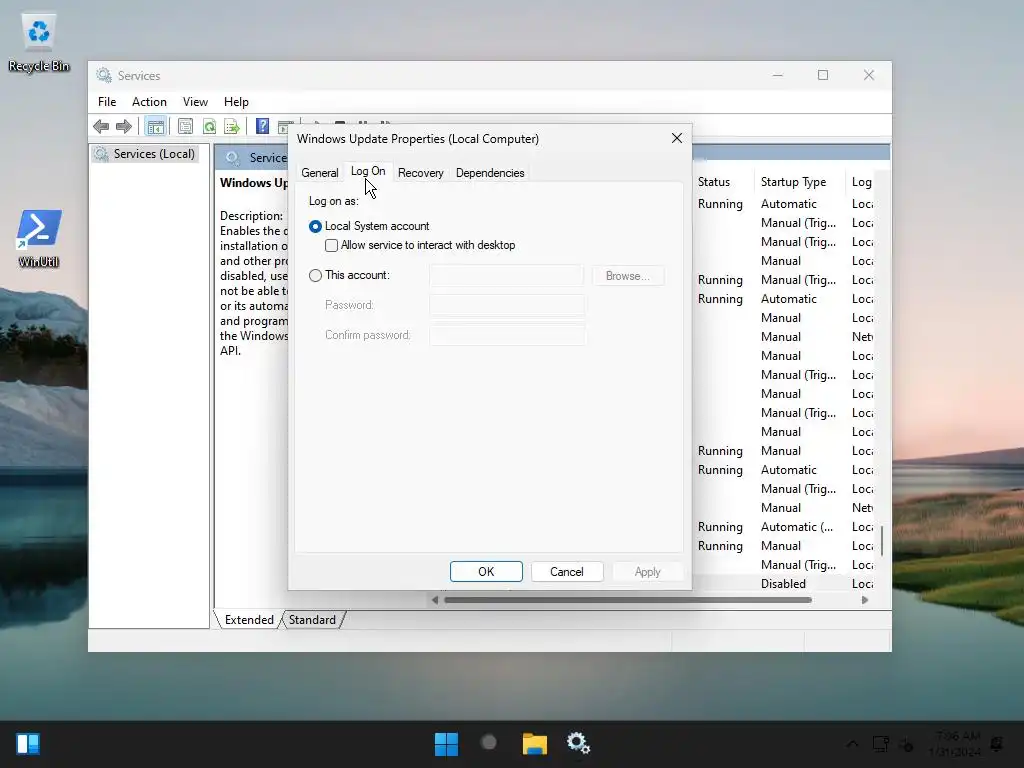The image size is (1024, 768).
Task: Click the Forward arrow in Services toolbar
Action: click(x=123, y=126)
